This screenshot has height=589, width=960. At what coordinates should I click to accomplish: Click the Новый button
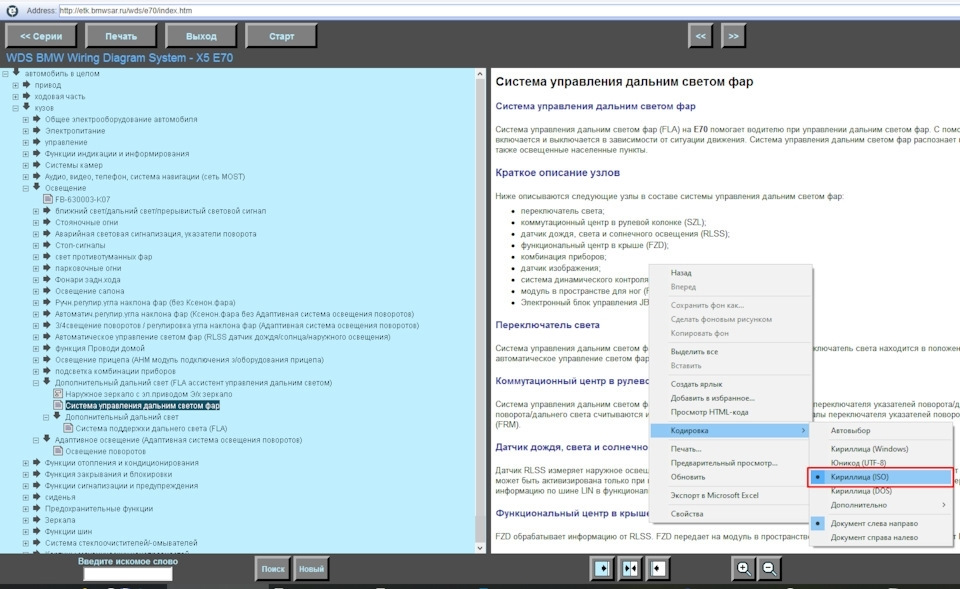(x=311, y=569)
